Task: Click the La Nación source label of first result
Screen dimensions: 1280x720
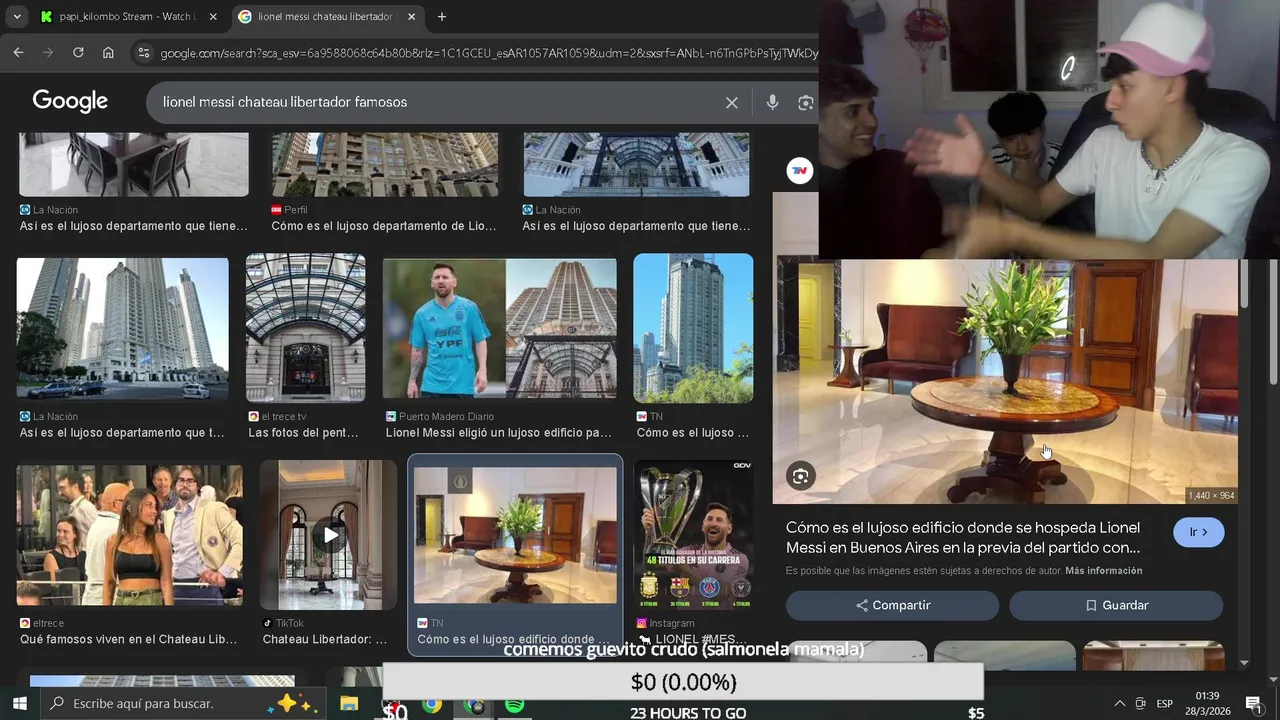Action: (x=49, y=210)
